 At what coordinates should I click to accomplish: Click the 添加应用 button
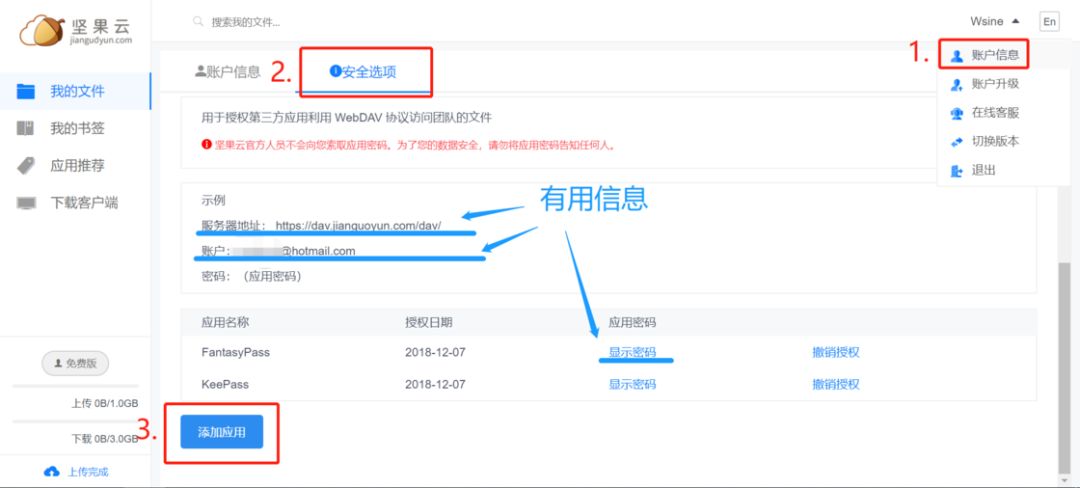point(222,432)
